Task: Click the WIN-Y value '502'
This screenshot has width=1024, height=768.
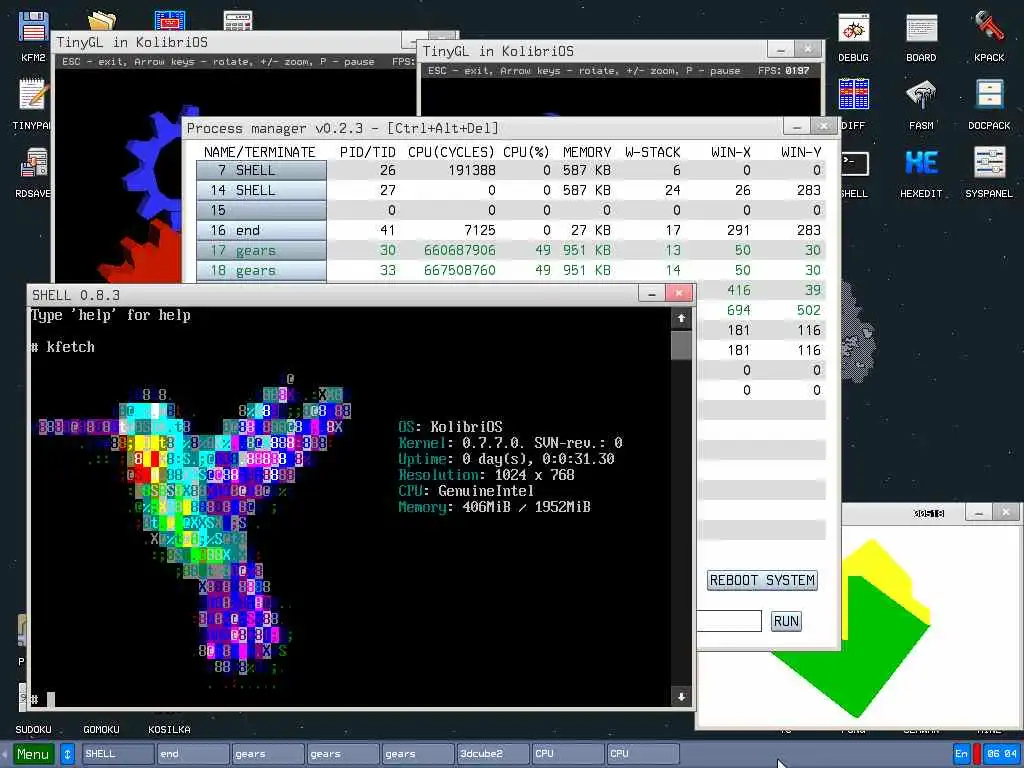Action: (808, 310)
